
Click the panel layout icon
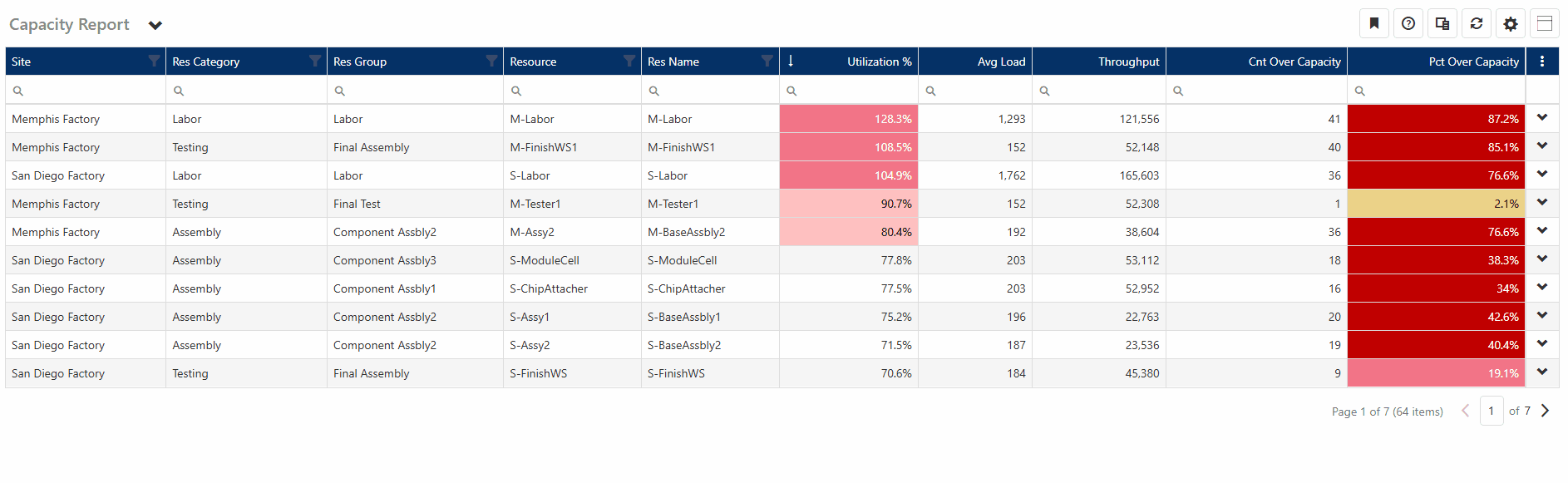pyautogui.click(x=1545, y=23)
